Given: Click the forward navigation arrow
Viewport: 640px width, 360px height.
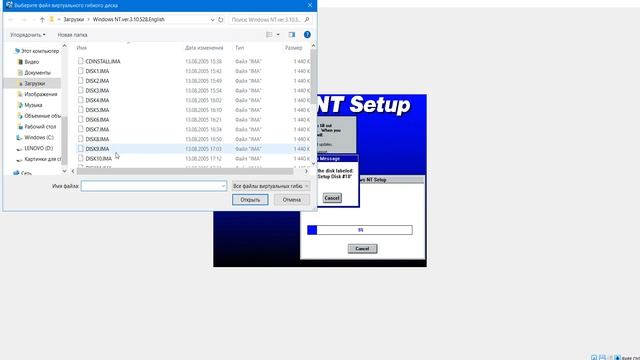Looking at the screenshot, I should pyautogui.click(x=24, y=20).
